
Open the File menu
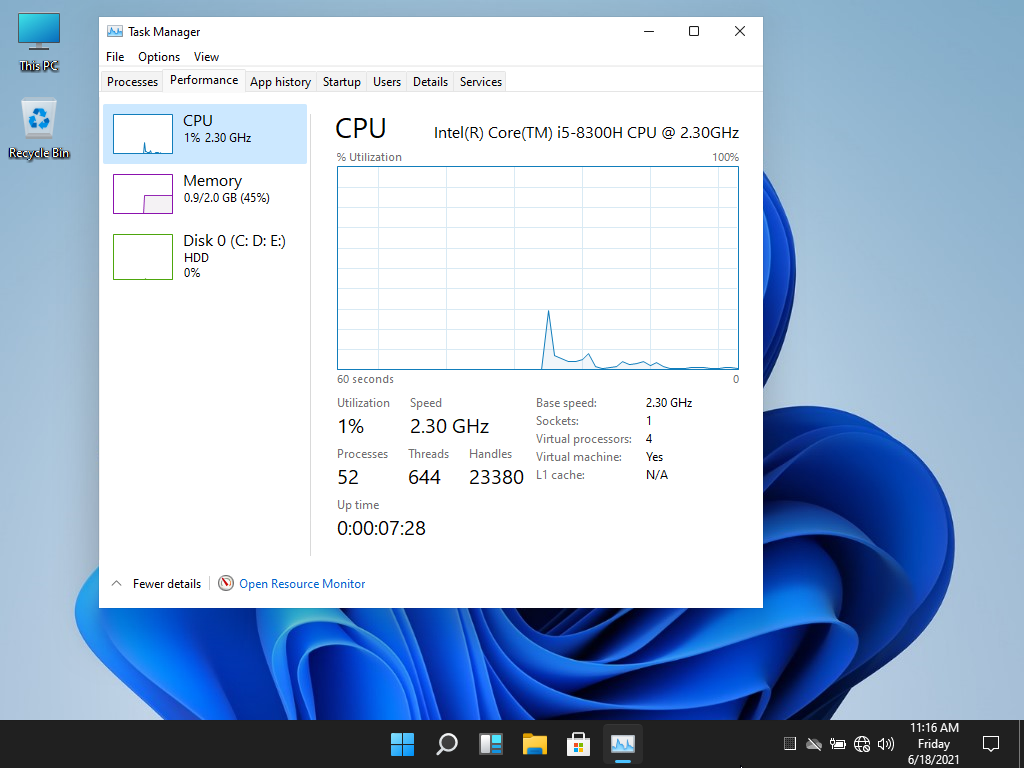tap(115, 57)
